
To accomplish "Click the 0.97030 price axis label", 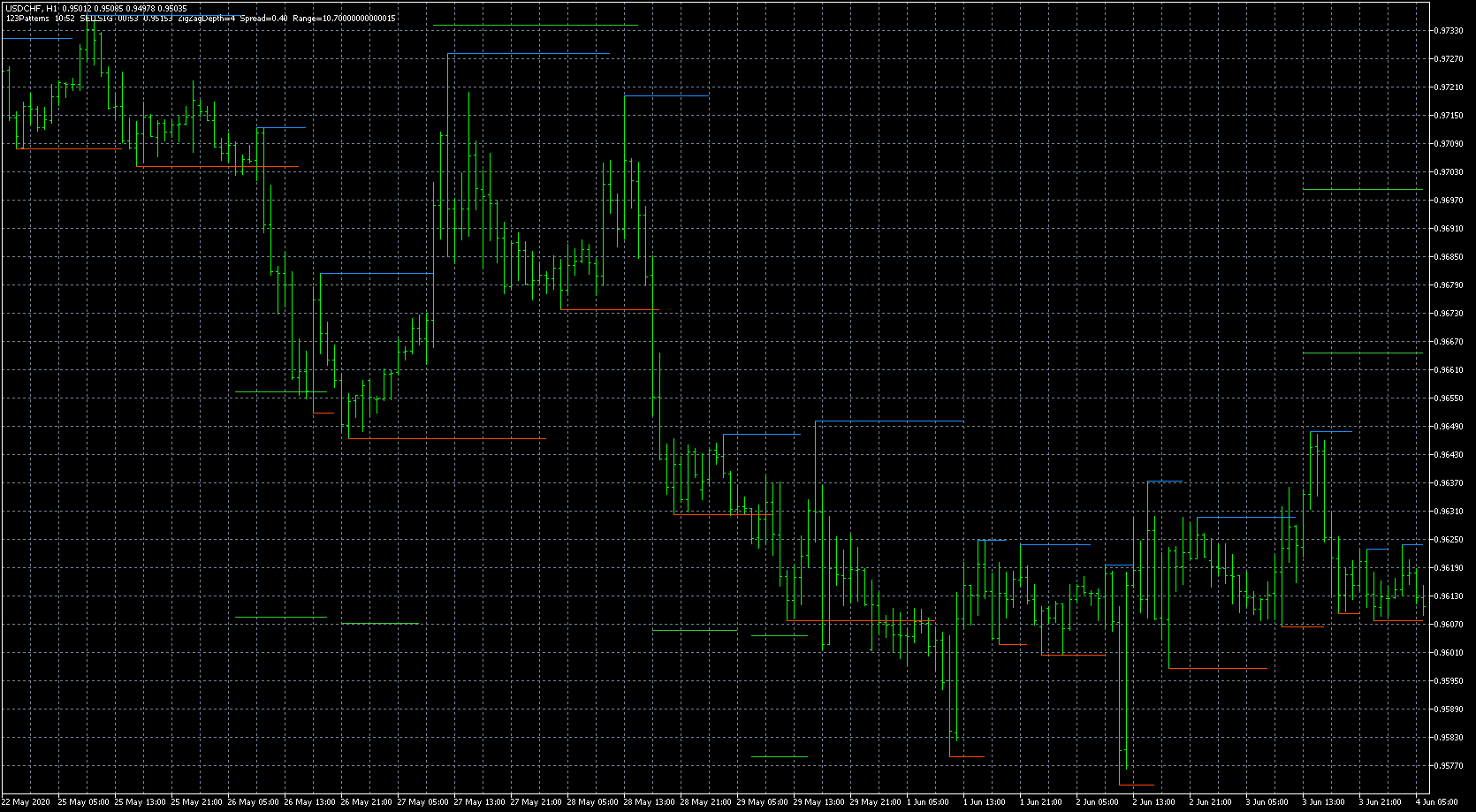I will point(1450,172).
